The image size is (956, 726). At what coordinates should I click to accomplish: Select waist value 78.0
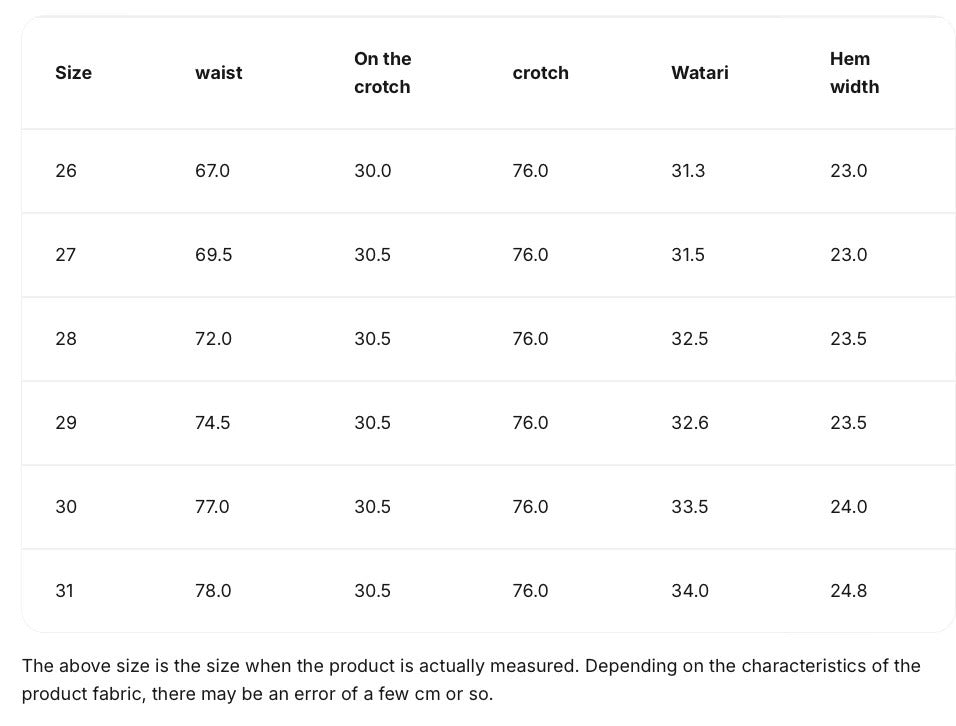(213, 591)
